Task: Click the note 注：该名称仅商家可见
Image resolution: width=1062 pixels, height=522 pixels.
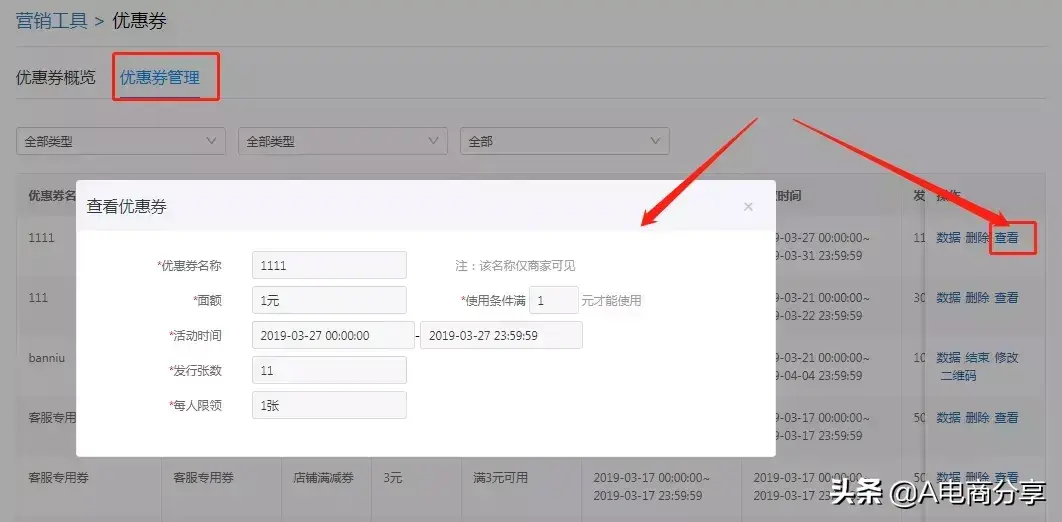Action: point(515,265)
